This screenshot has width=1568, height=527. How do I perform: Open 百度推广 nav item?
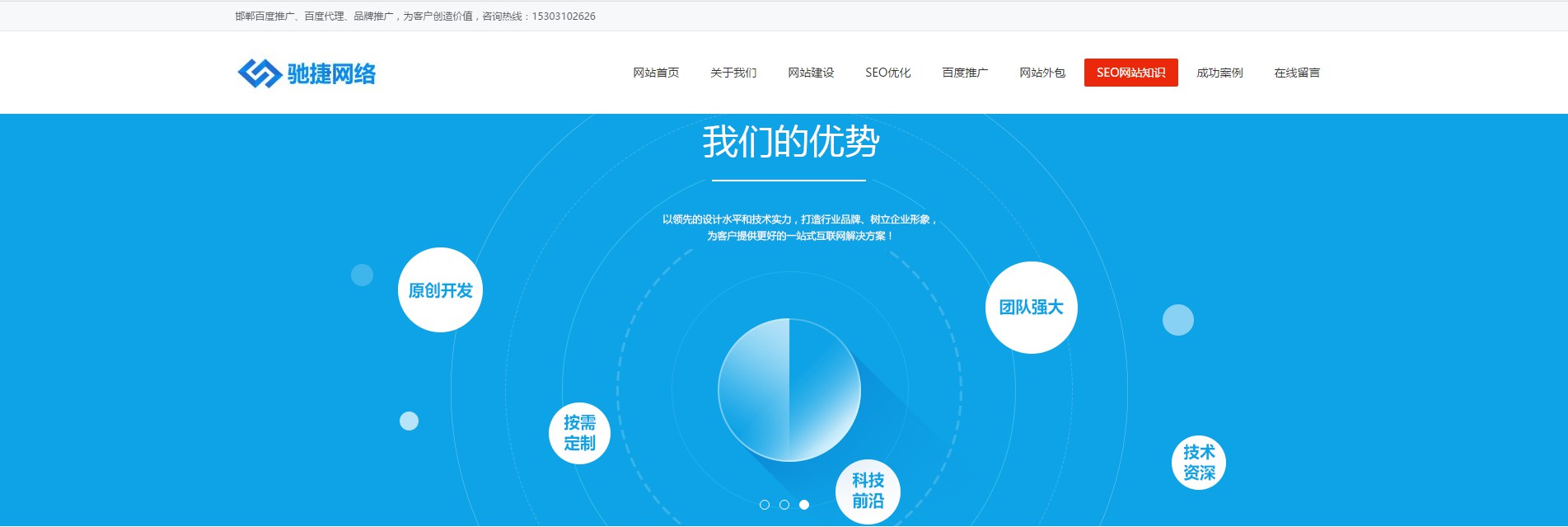(965, 73)
